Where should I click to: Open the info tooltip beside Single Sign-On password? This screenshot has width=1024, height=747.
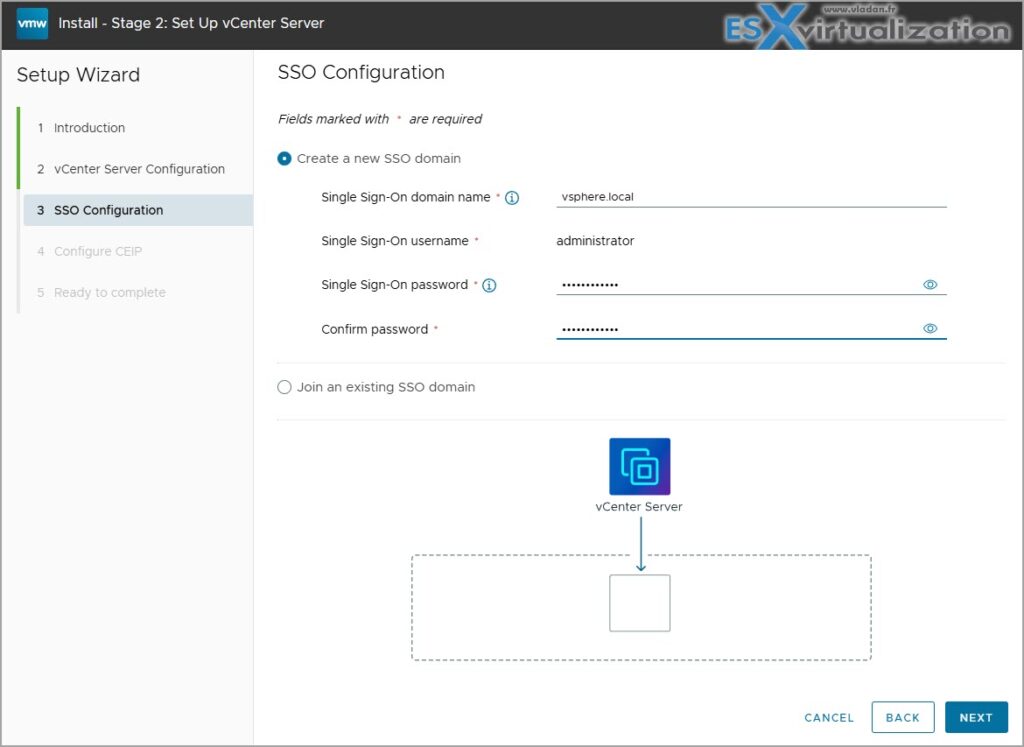pos(489,285)
